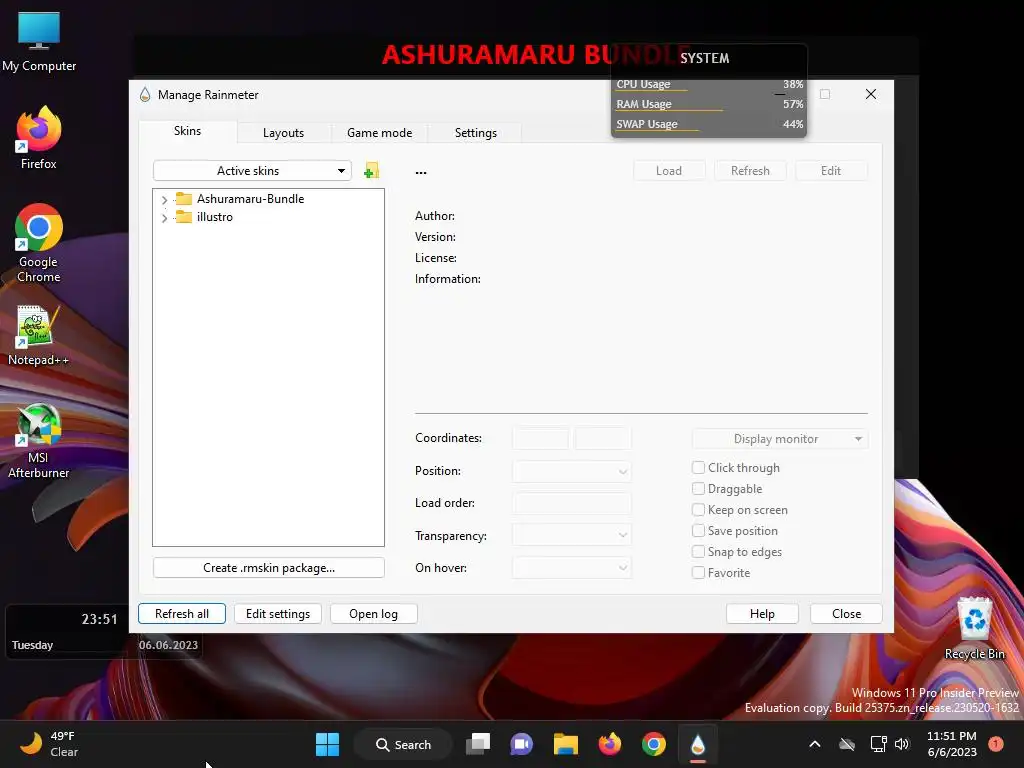The image size is (1024, 768).
Task: Switch to the Skins tab
Action: tap(187, 131)
